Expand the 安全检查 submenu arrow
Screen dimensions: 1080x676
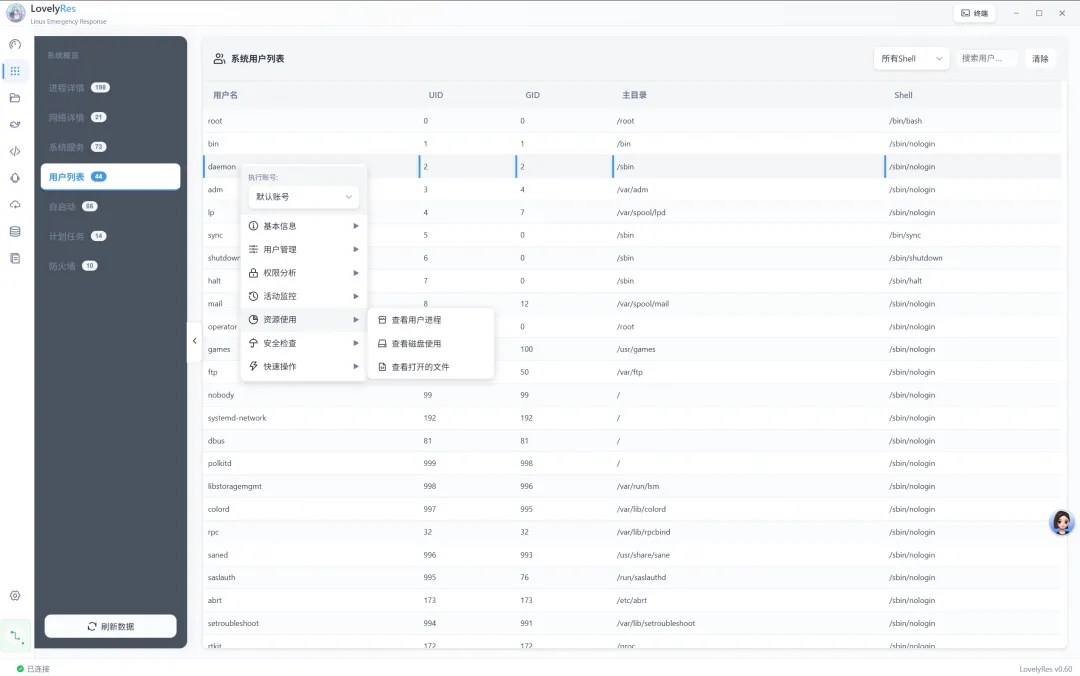tap(356, 343)
